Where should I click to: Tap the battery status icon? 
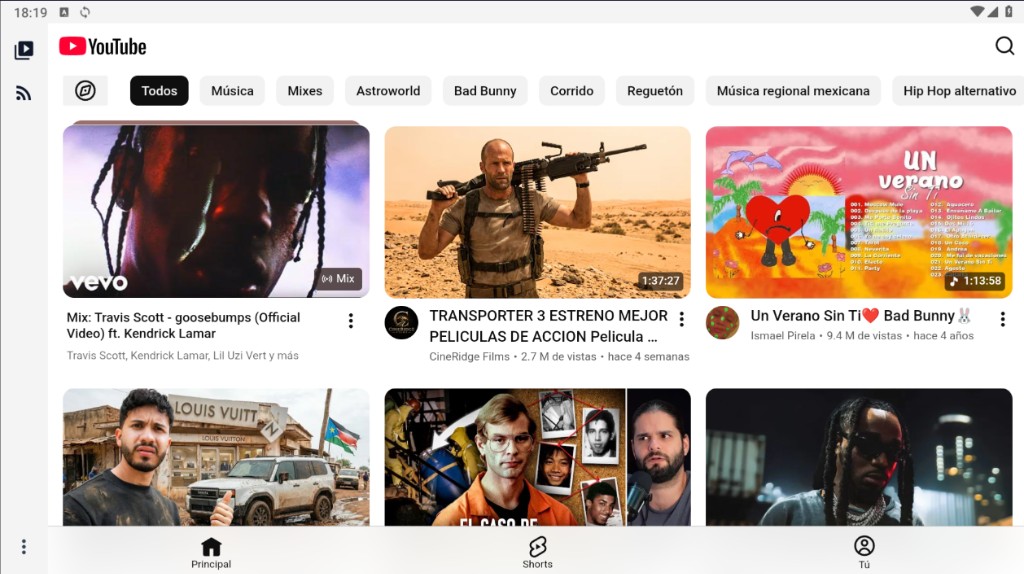(1009, 12)
